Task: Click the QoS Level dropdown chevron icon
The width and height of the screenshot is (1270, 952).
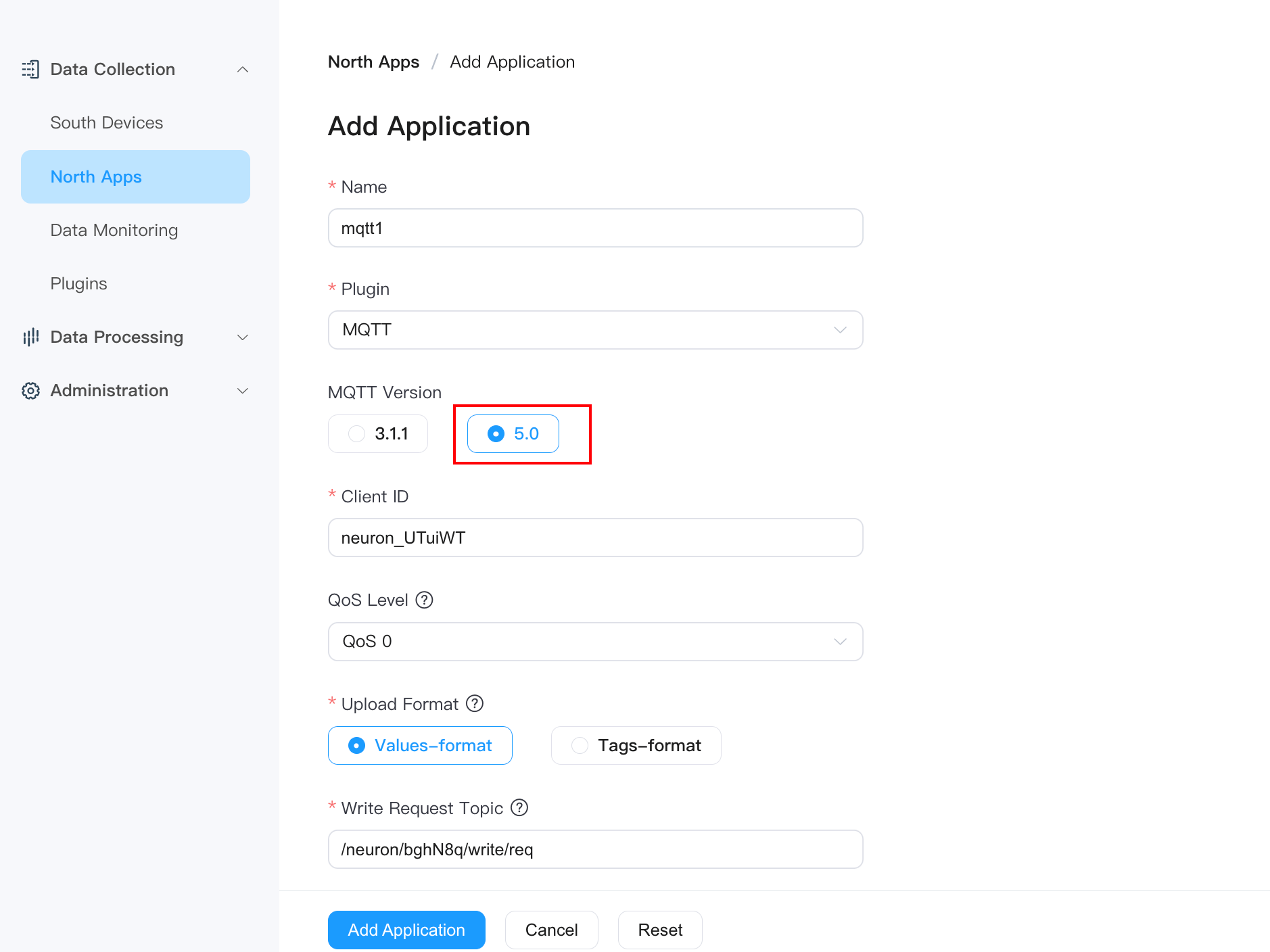Action: click(840, 642)
